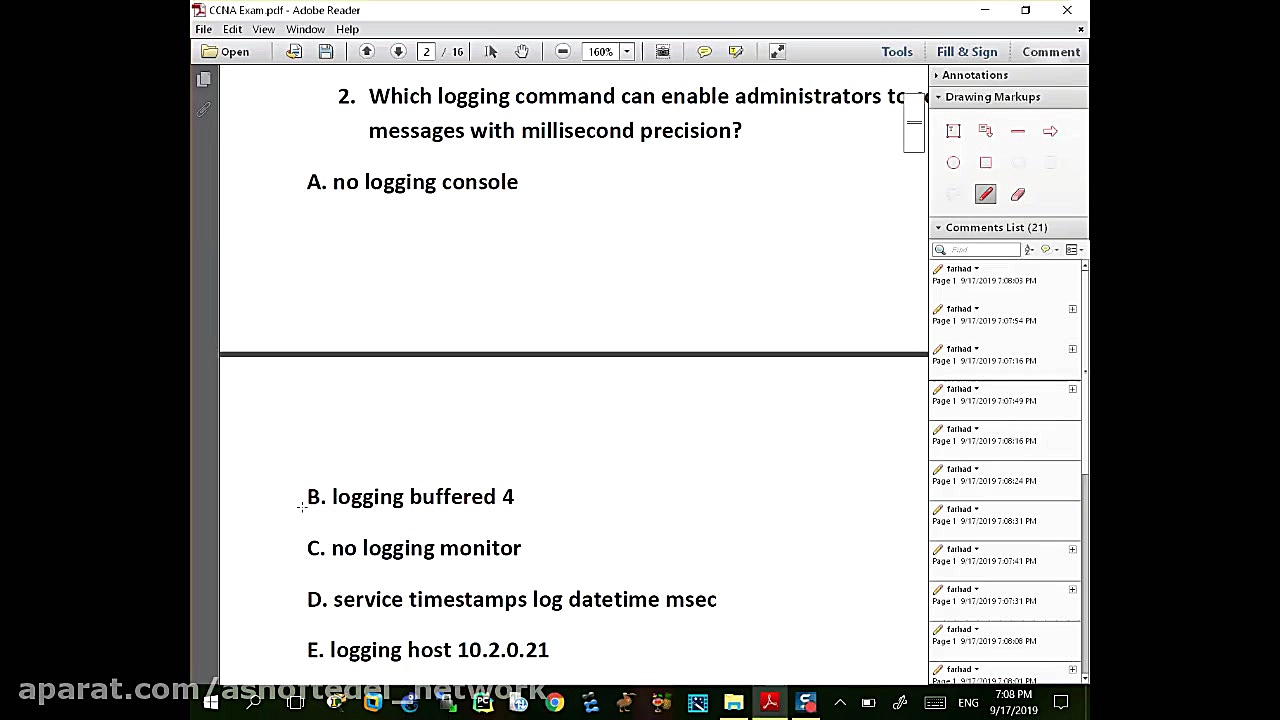Open Task View in the taskbar
This screenshot has width=1280, height=720.
[295, 703]
